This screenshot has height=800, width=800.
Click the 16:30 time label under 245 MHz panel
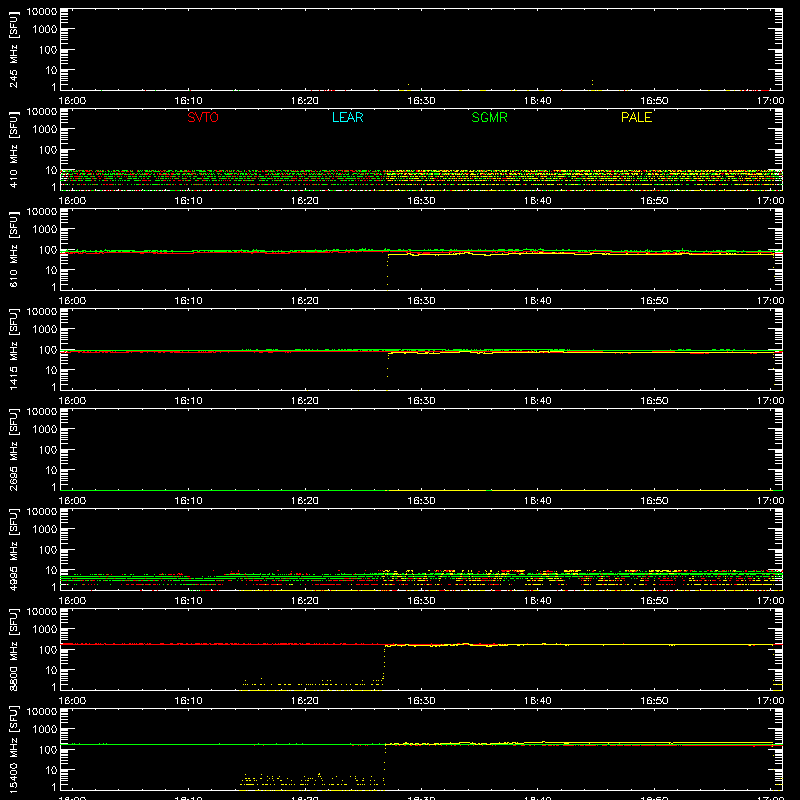(x=421, y=101)
